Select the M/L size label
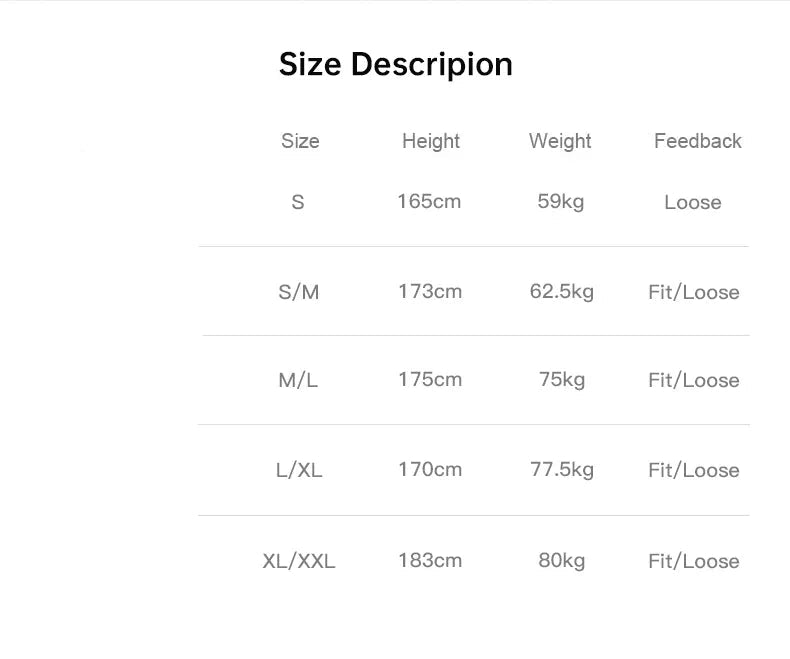Screen dimensions: 790x659 [x=298, y=380]
